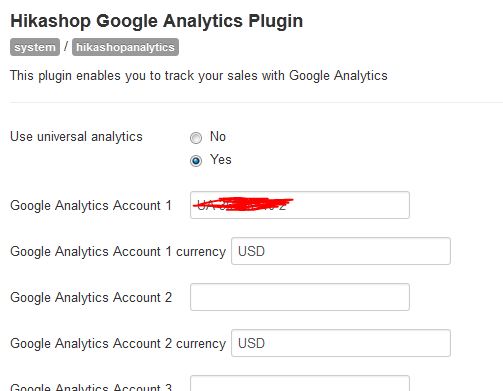Viewport: 503px width, 391px height.
Task: Click the plugin description text
Action: tap(199, 76)
